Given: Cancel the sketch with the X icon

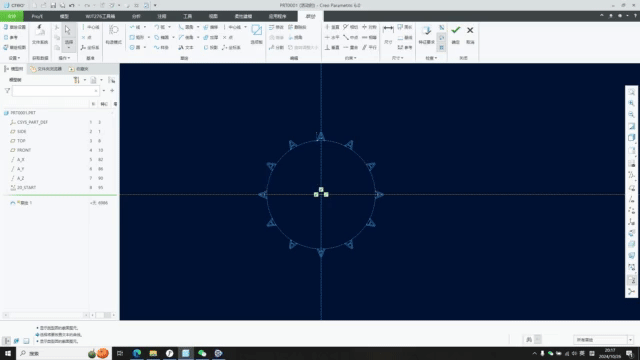Looking at the screenshot, I should [470, 30].
